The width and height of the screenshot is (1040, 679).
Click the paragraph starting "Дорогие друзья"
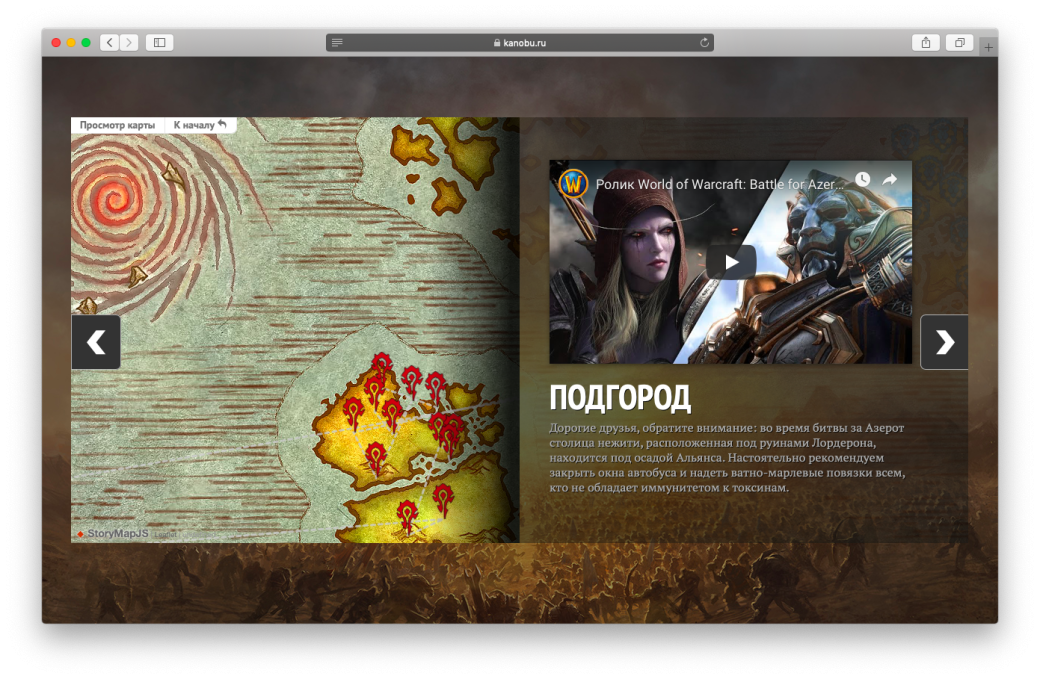pos(727,458)
